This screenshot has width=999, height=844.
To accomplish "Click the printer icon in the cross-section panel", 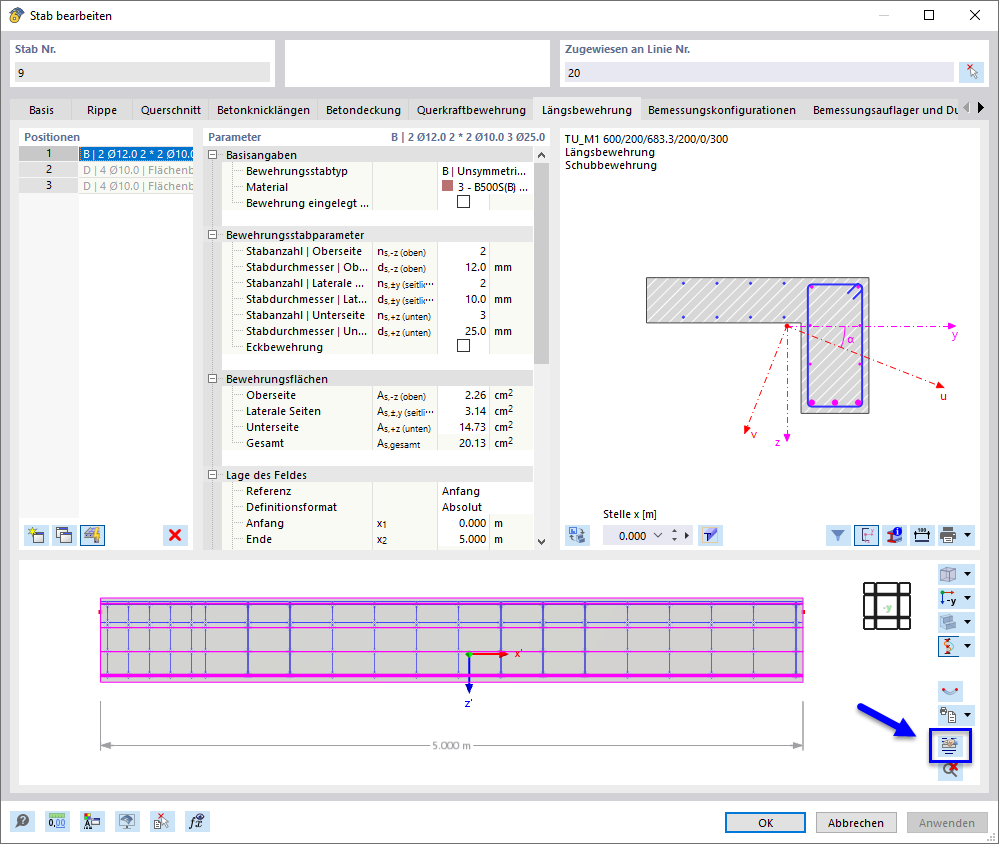I will coord(948,535).
